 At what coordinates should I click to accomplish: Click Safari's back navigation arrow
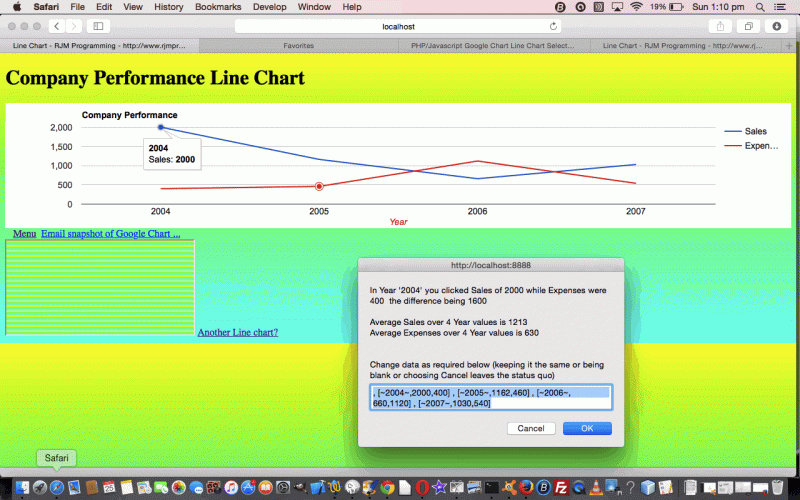57,26
